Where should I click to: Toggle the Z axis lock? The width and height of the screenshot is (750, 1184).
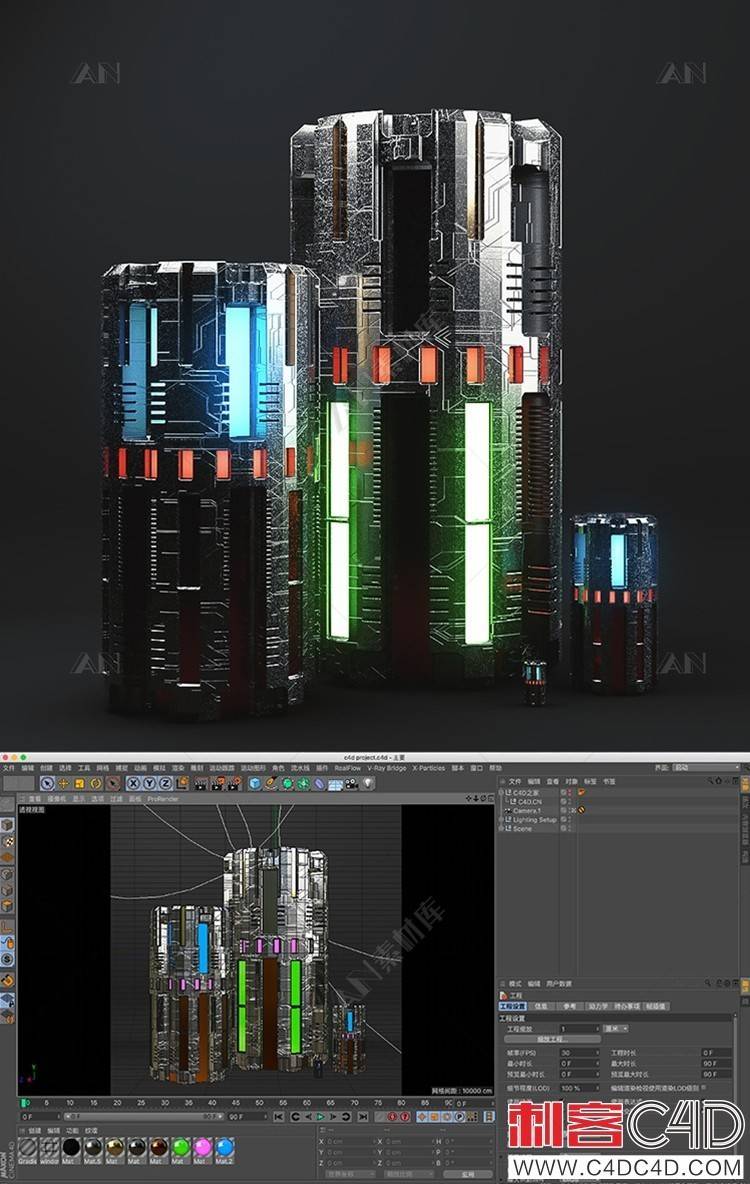(x=165, y=784)
